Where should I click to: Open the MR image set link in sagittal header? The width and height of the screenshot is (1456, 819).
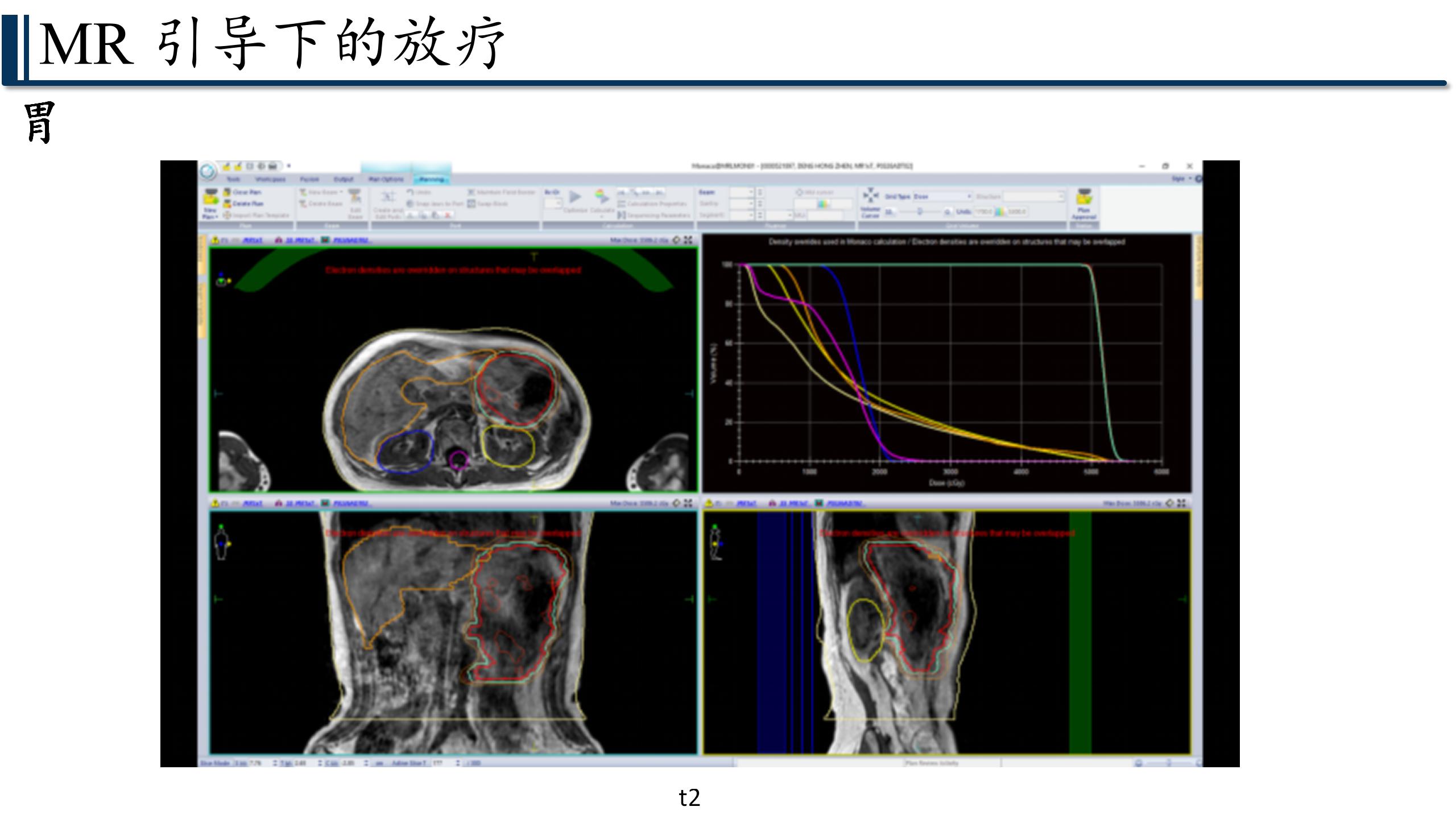pyautogui.click(x=746, y=503)
